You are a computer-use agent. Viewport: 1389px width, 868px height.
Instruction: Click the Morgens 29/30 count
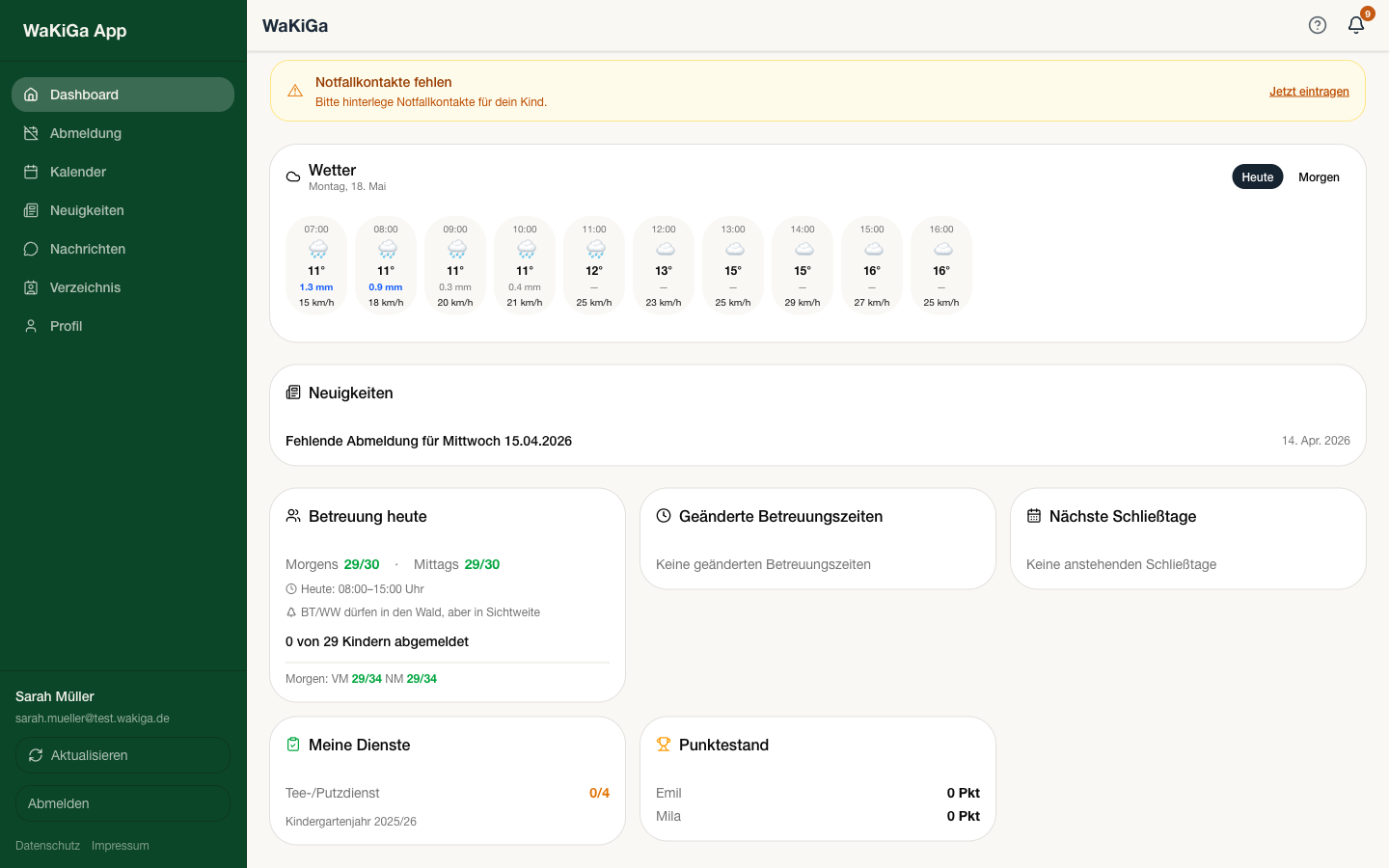362,564
